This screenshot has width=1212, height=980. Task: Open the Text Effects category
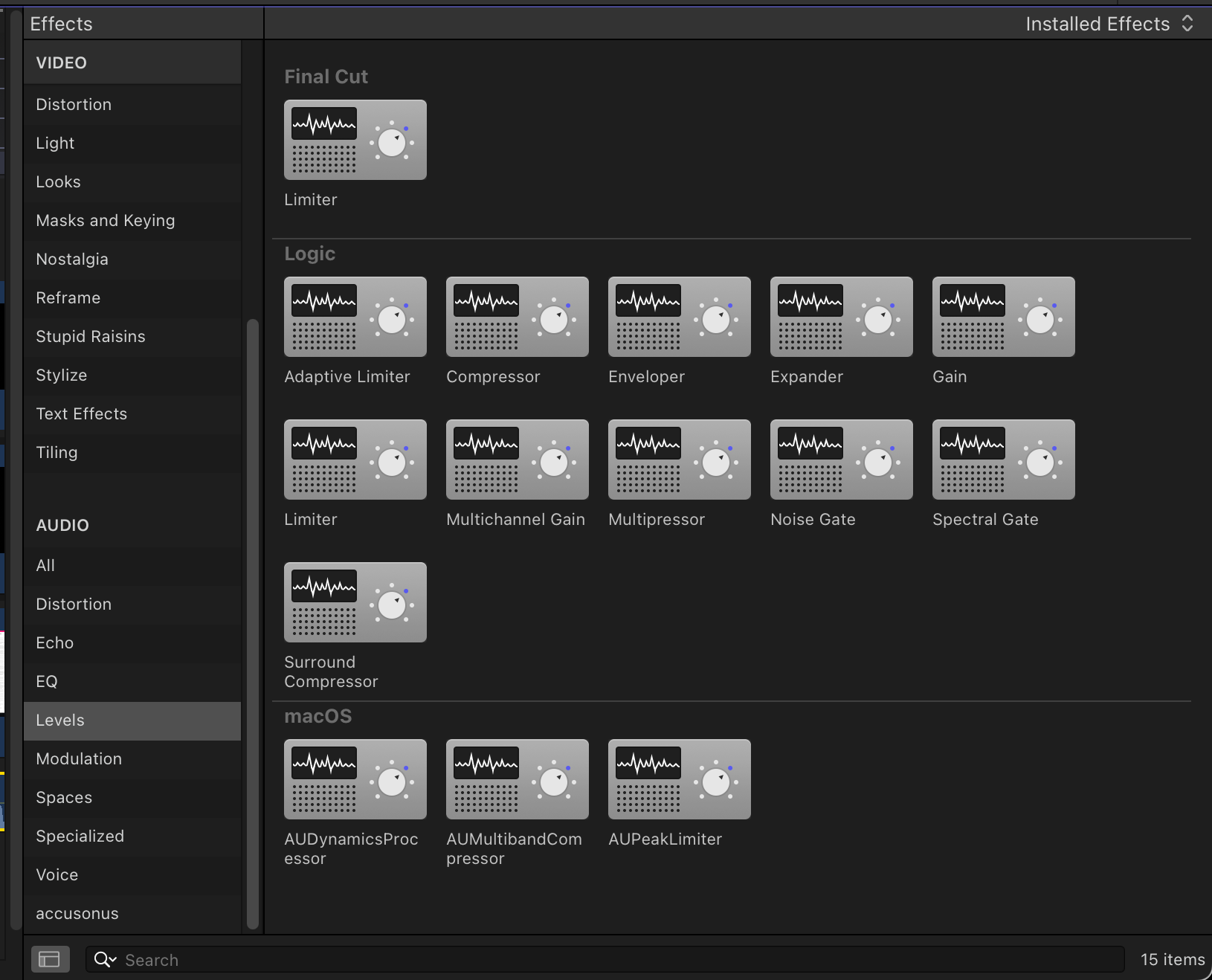(x=132, y=413)
